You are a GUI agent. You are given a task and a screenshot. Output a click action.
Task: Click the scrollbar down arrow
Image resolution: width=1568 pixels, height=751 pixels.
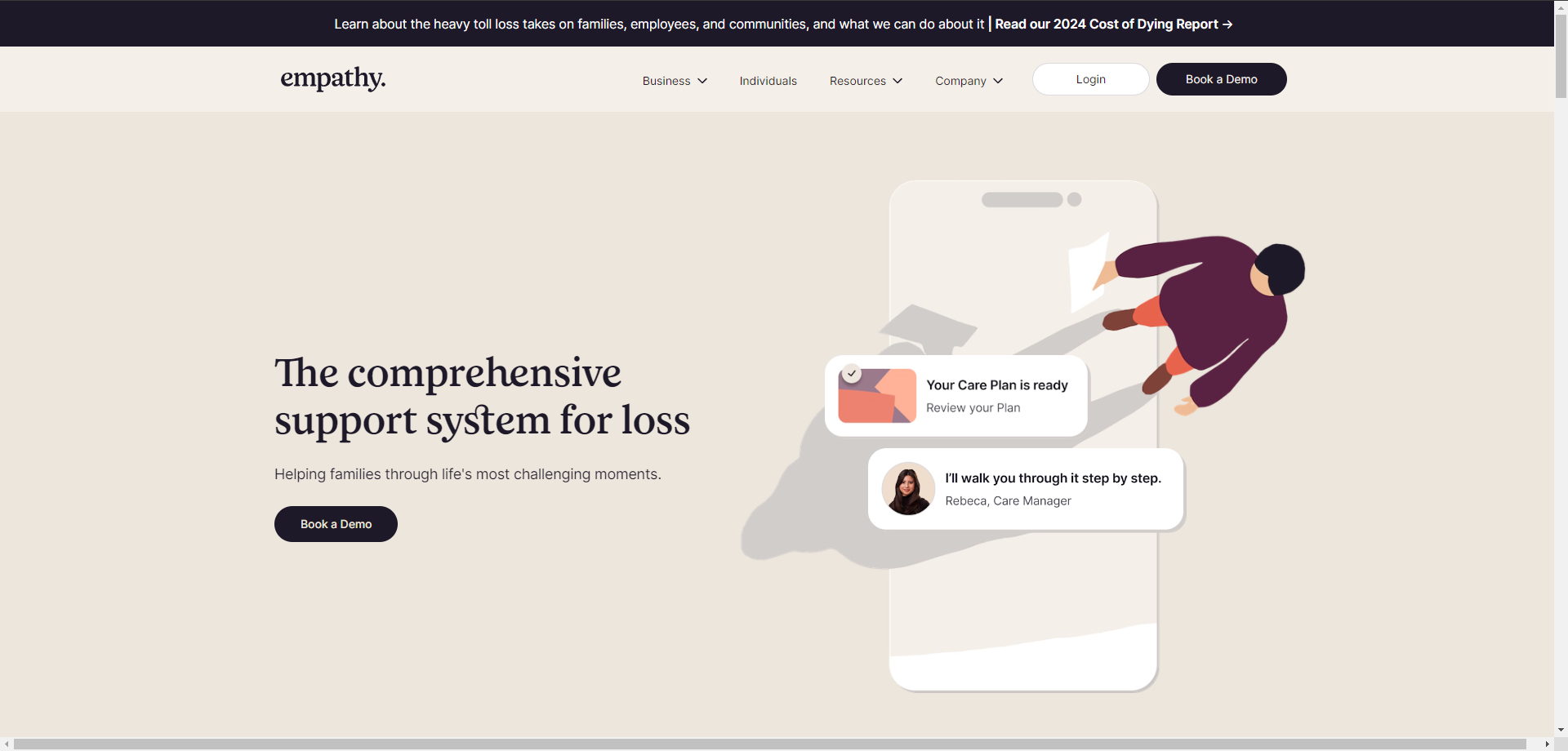1561,730
